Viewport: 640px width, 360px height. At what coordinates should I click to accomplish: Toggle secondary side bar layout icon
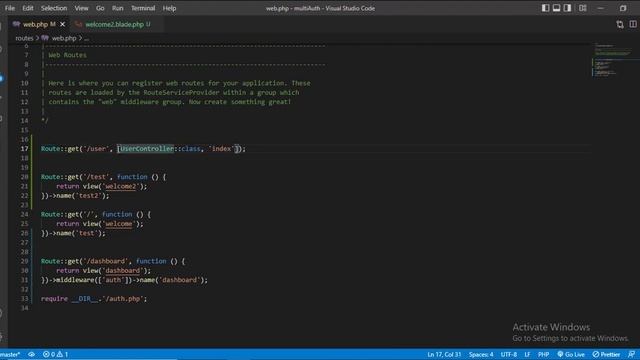point(567,8)
